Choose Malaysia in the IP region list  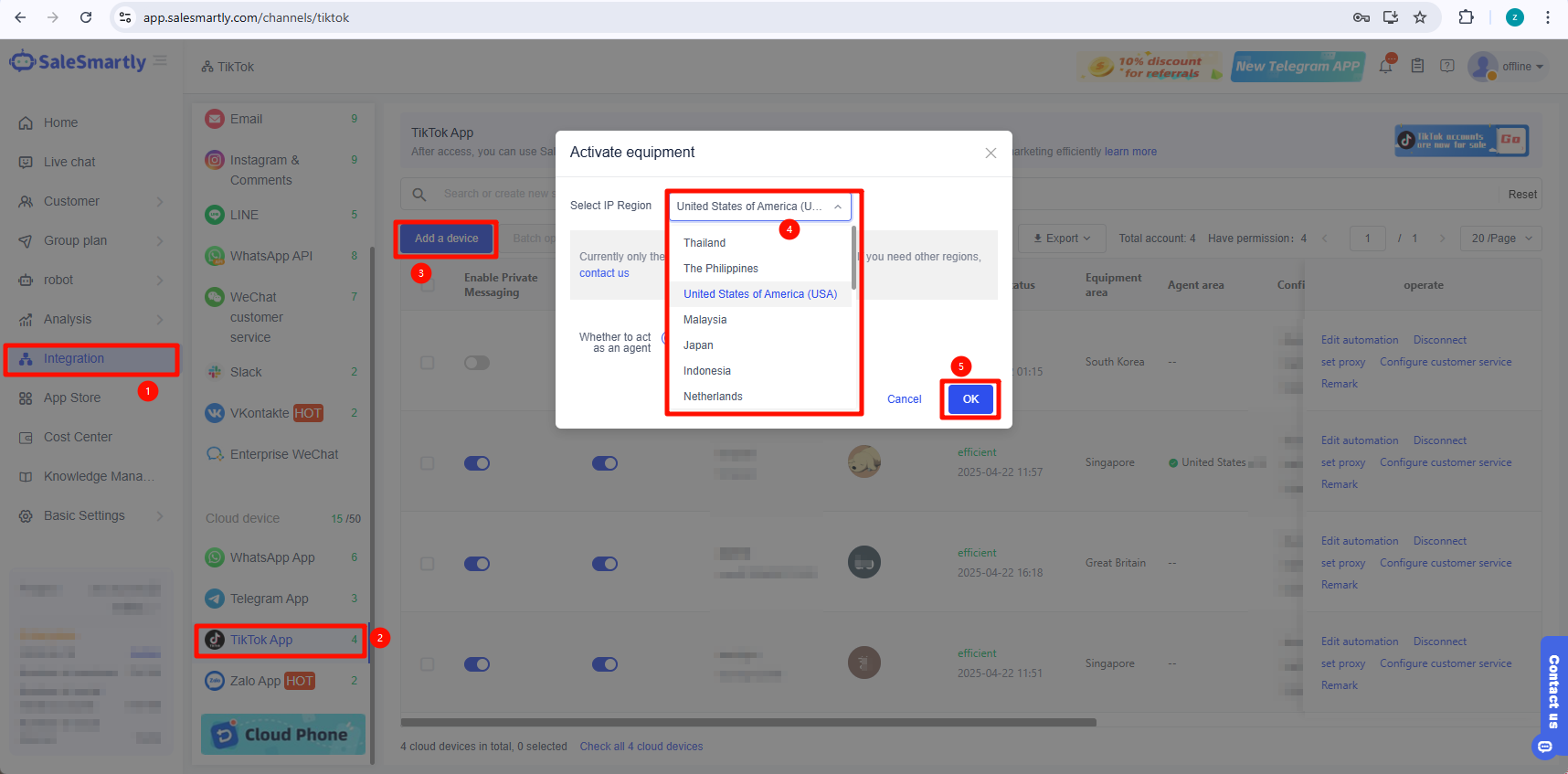click(705, 320)
